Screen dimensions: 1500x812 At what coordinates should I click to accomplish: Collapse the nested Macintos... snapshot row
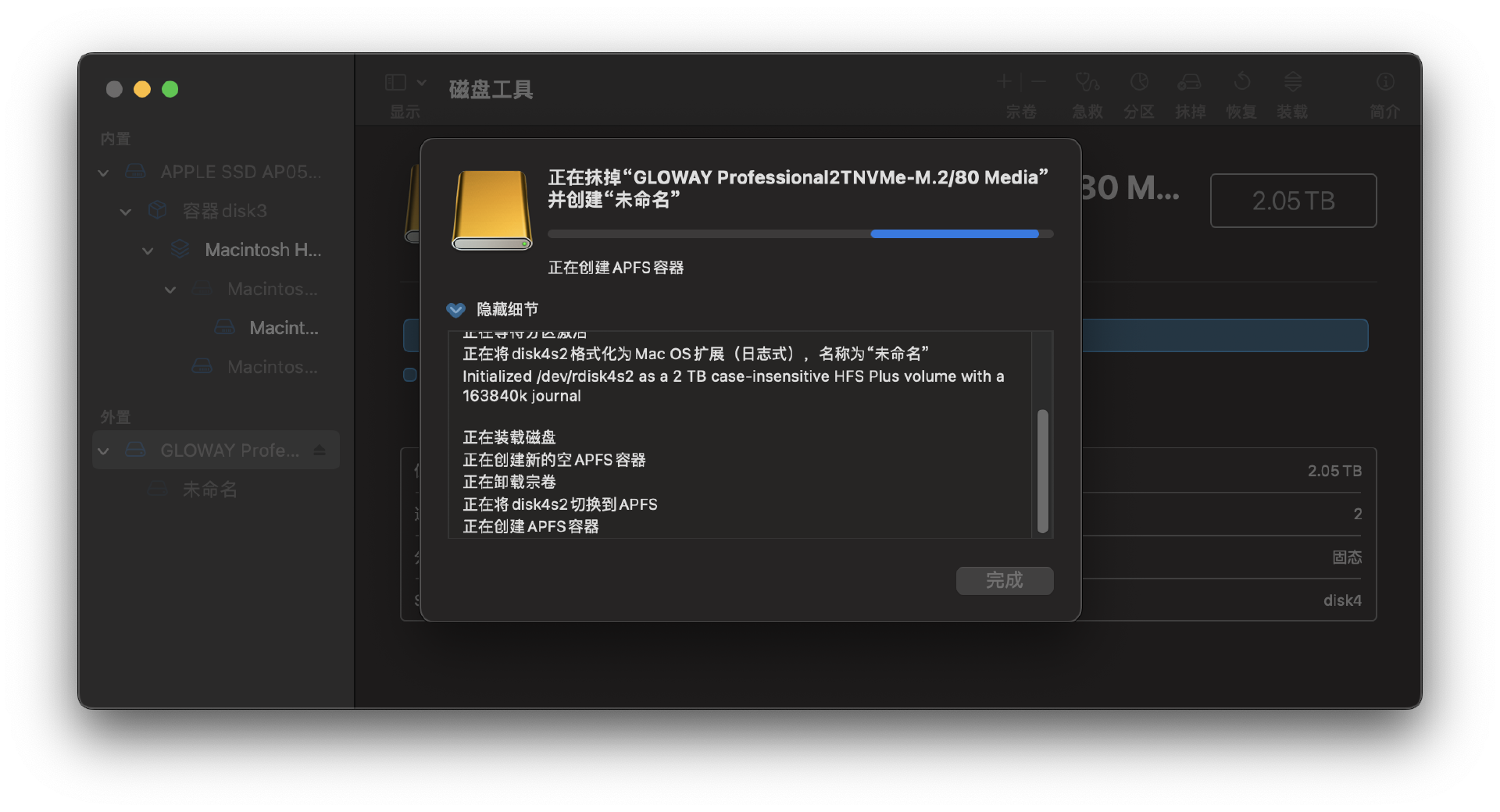[170, 290]
